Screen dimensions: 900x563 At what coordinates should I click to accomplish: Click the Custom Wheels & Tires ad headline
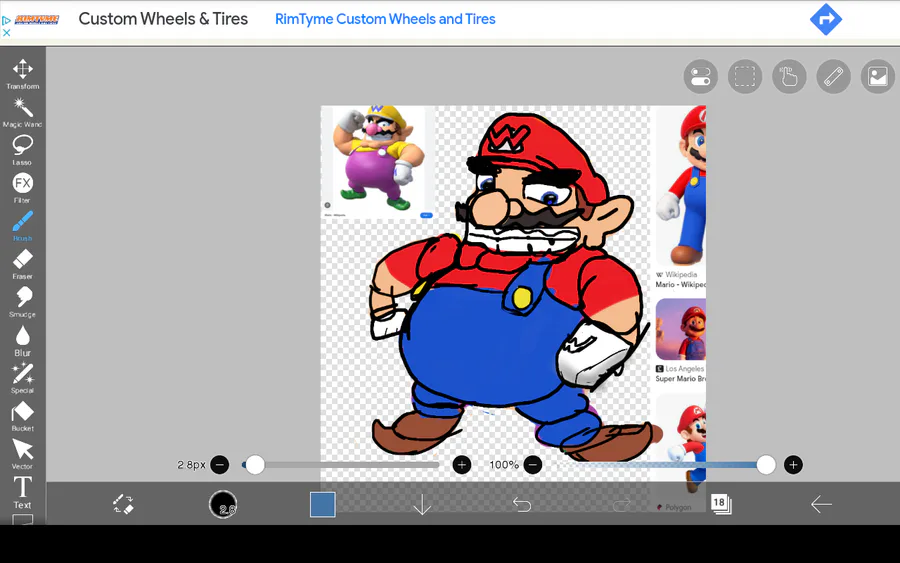click(x=163, y=19)
